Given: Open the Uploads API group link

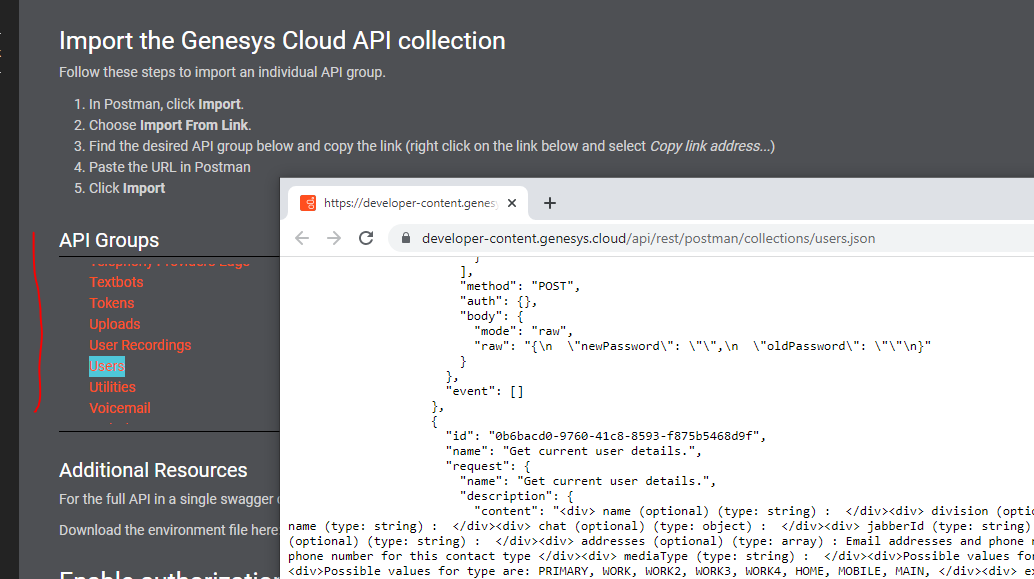Looking at the screenshot, I should (x=114, y=323).
